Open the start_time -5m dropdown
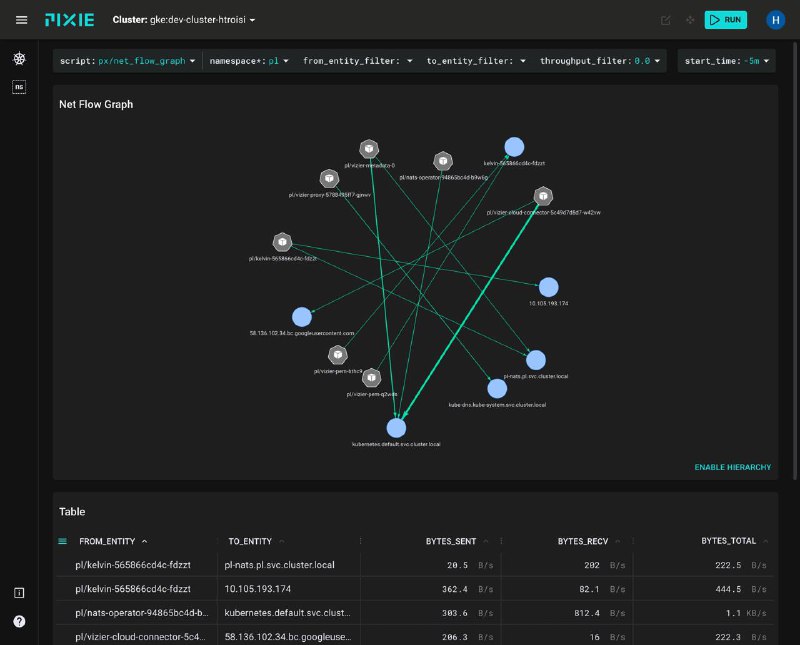The height and width of the screenshot is (645, 800). click(x=727, y=61)
